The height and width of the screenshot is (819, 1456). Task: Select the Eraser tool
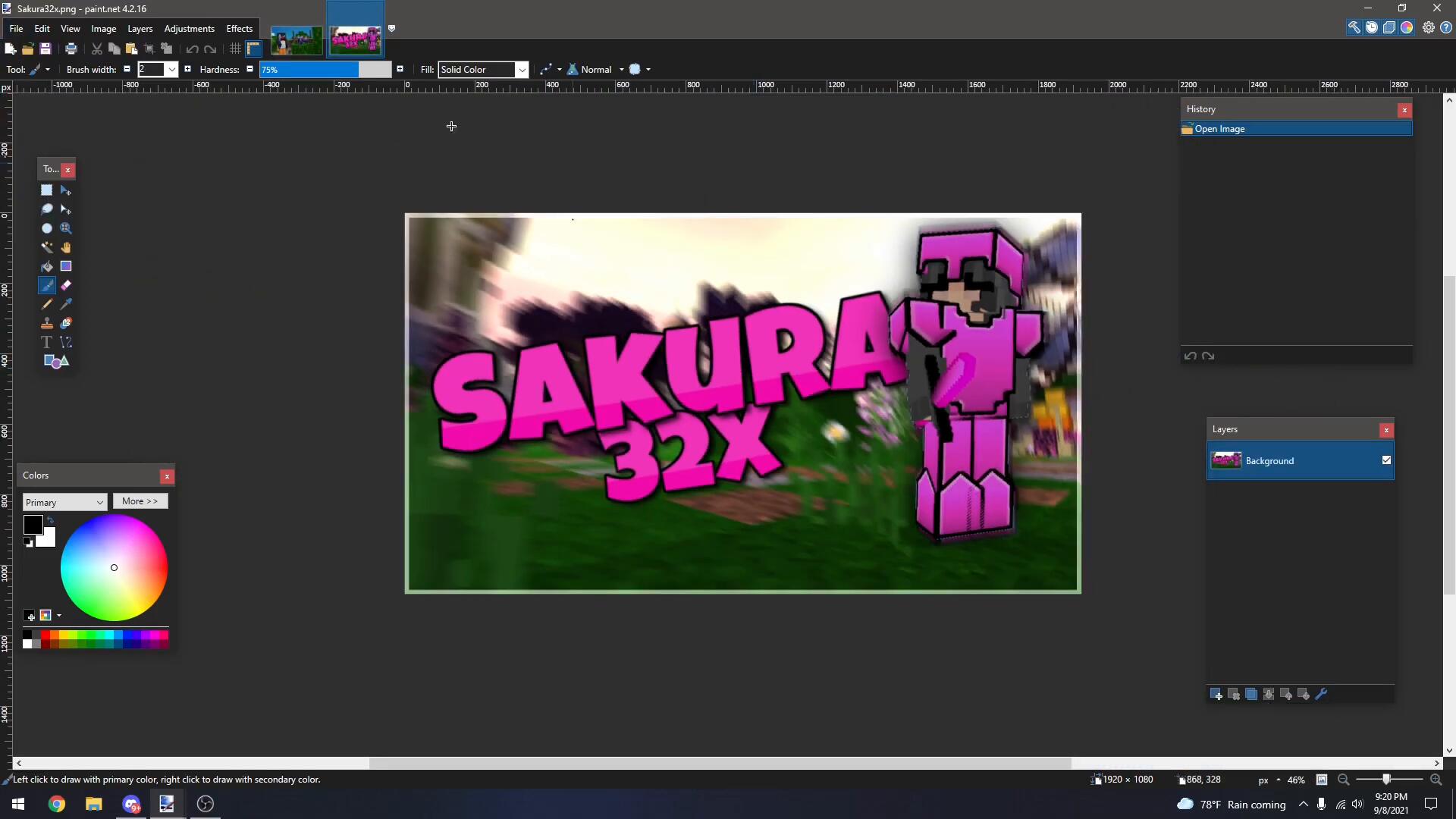pos(66,285)
